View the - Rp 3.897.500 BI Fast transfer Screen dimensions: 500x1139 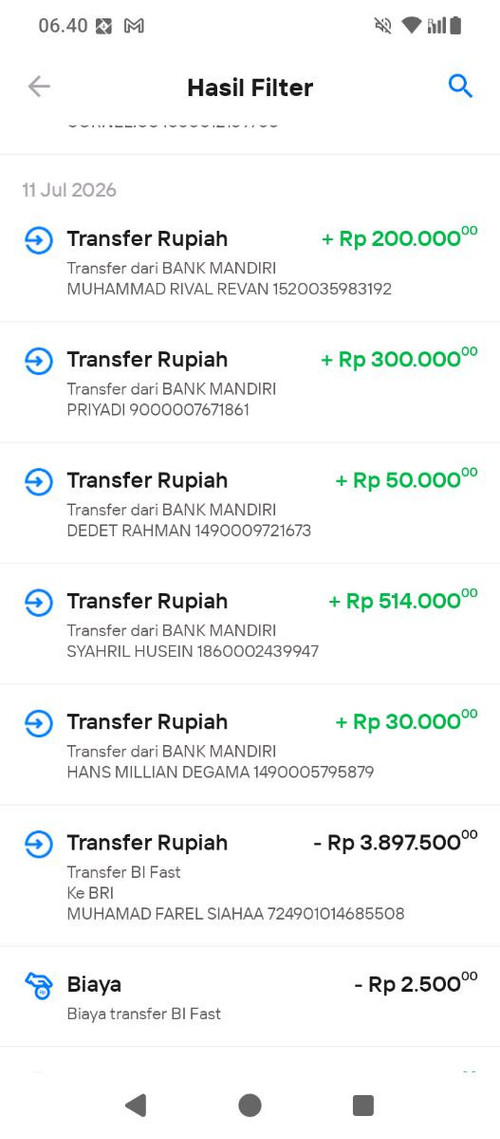point(250,875)
